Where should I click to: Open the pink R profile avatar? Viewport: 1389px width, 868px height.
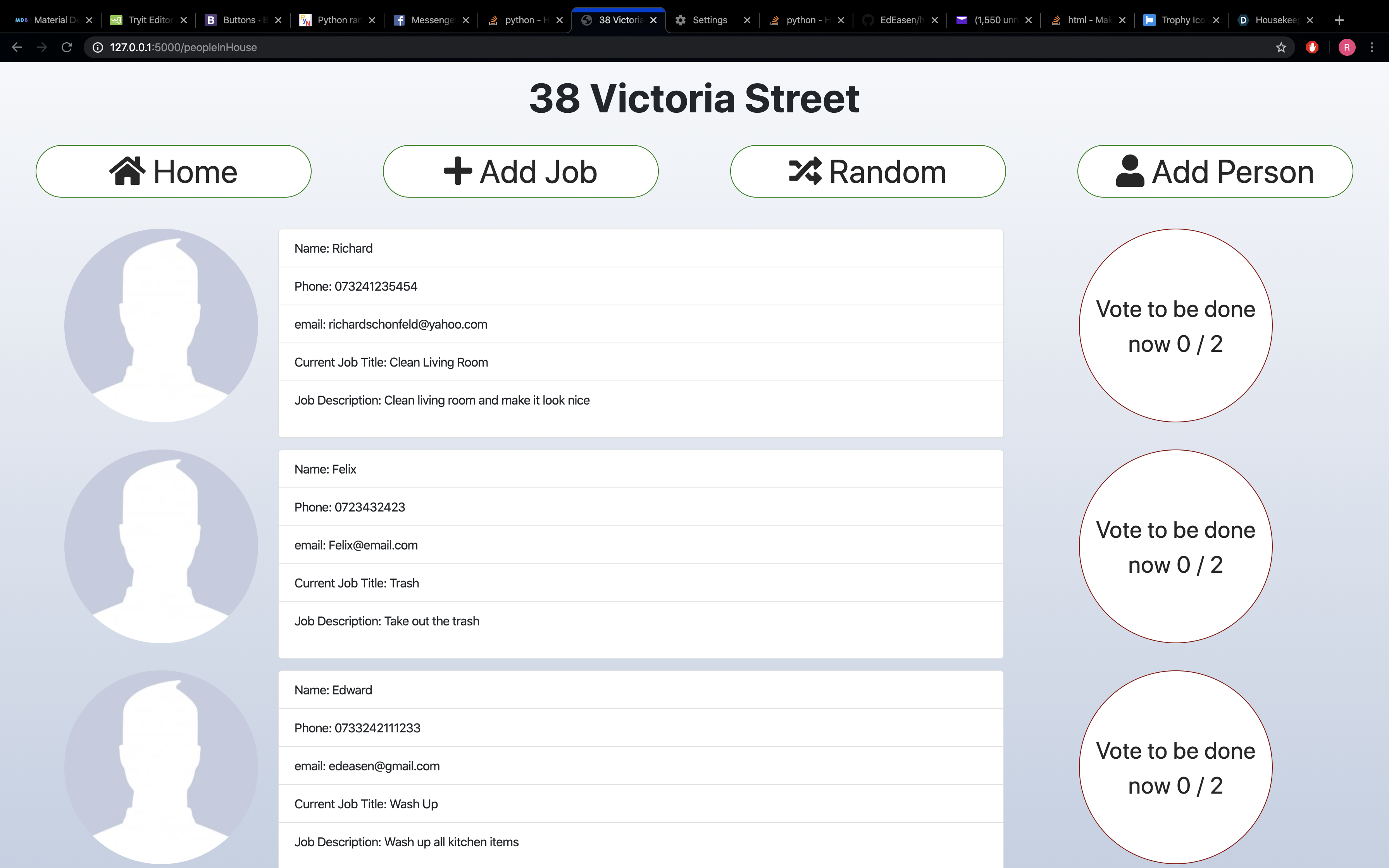click(1346, 48)
